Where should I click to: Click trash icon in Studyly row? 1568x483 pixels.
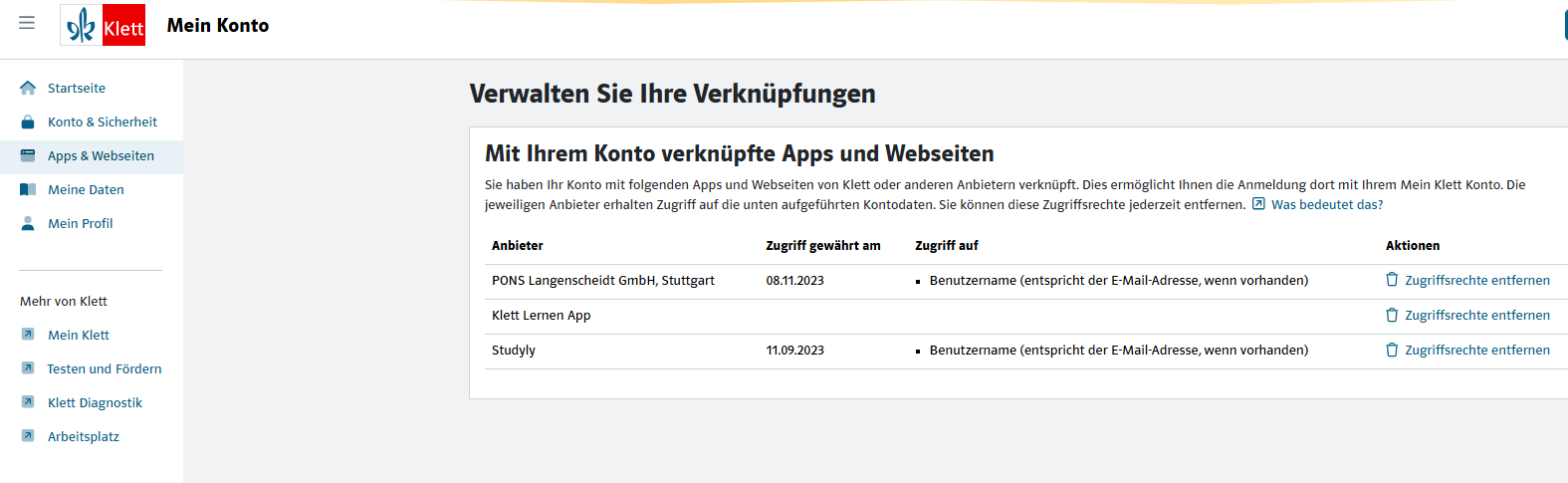(1392, 350)
